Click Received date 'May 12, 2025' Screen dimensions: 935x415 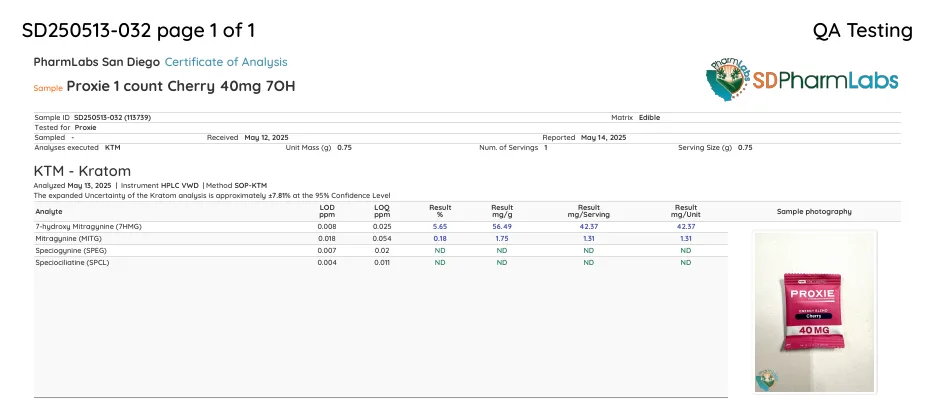point(266,137)
